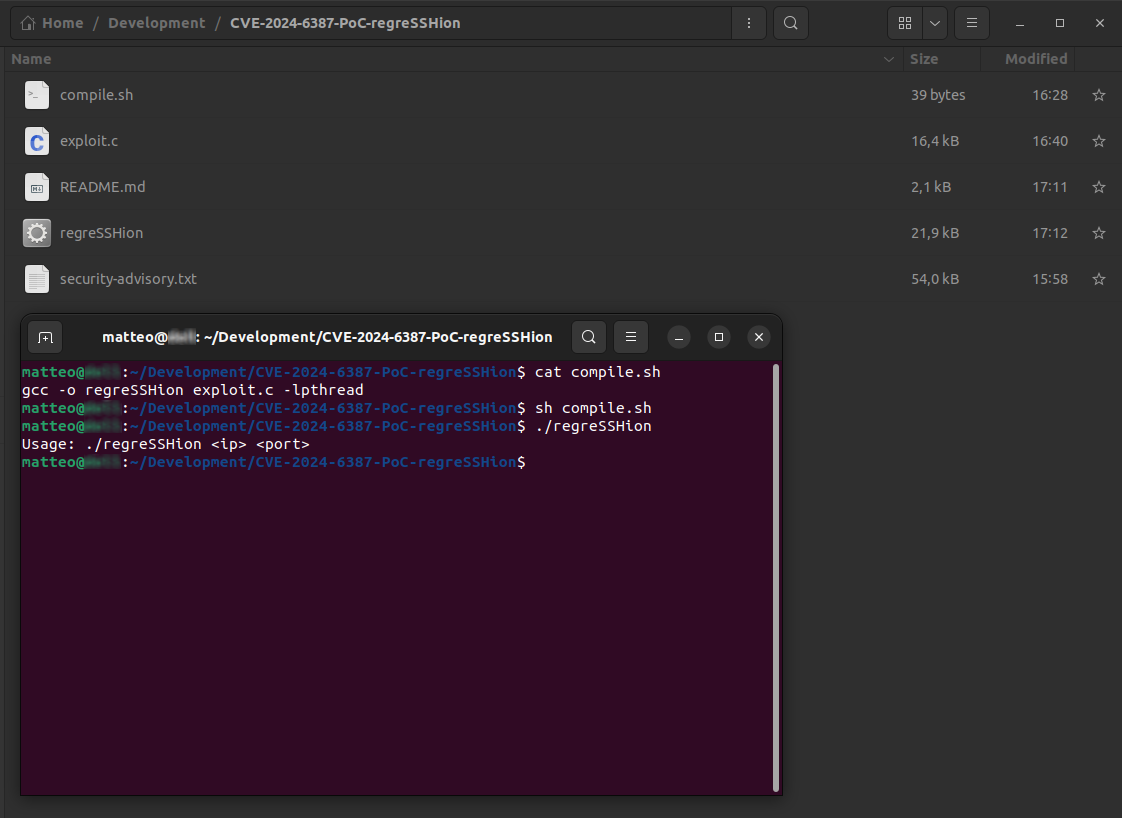
Task: Maximize the terminal window
Action: 719,337
